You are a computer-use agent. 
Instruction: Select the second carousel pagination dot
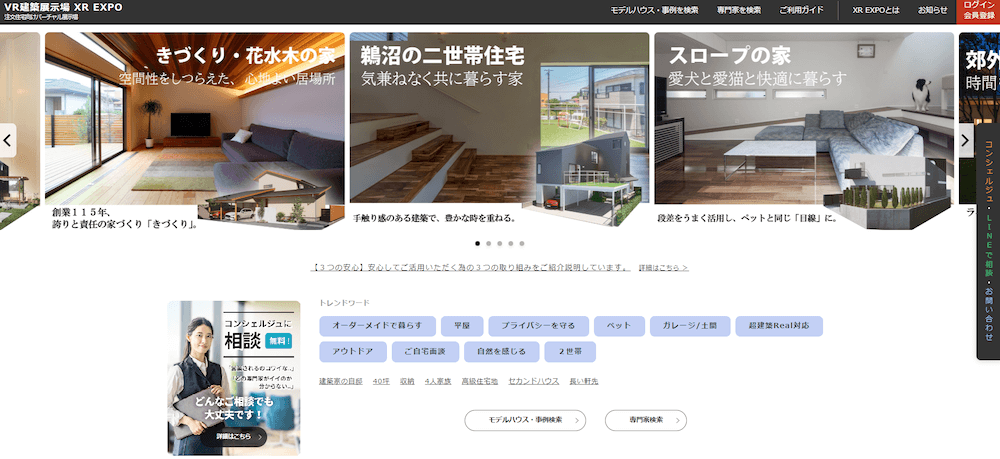489,243
